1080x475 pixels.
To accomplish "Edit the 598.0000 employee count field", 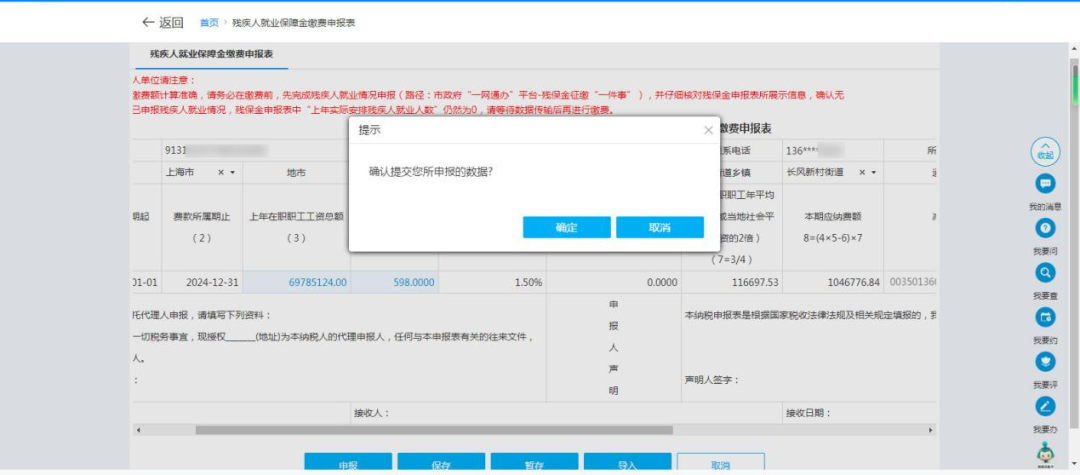I will [x=395, y=282].
